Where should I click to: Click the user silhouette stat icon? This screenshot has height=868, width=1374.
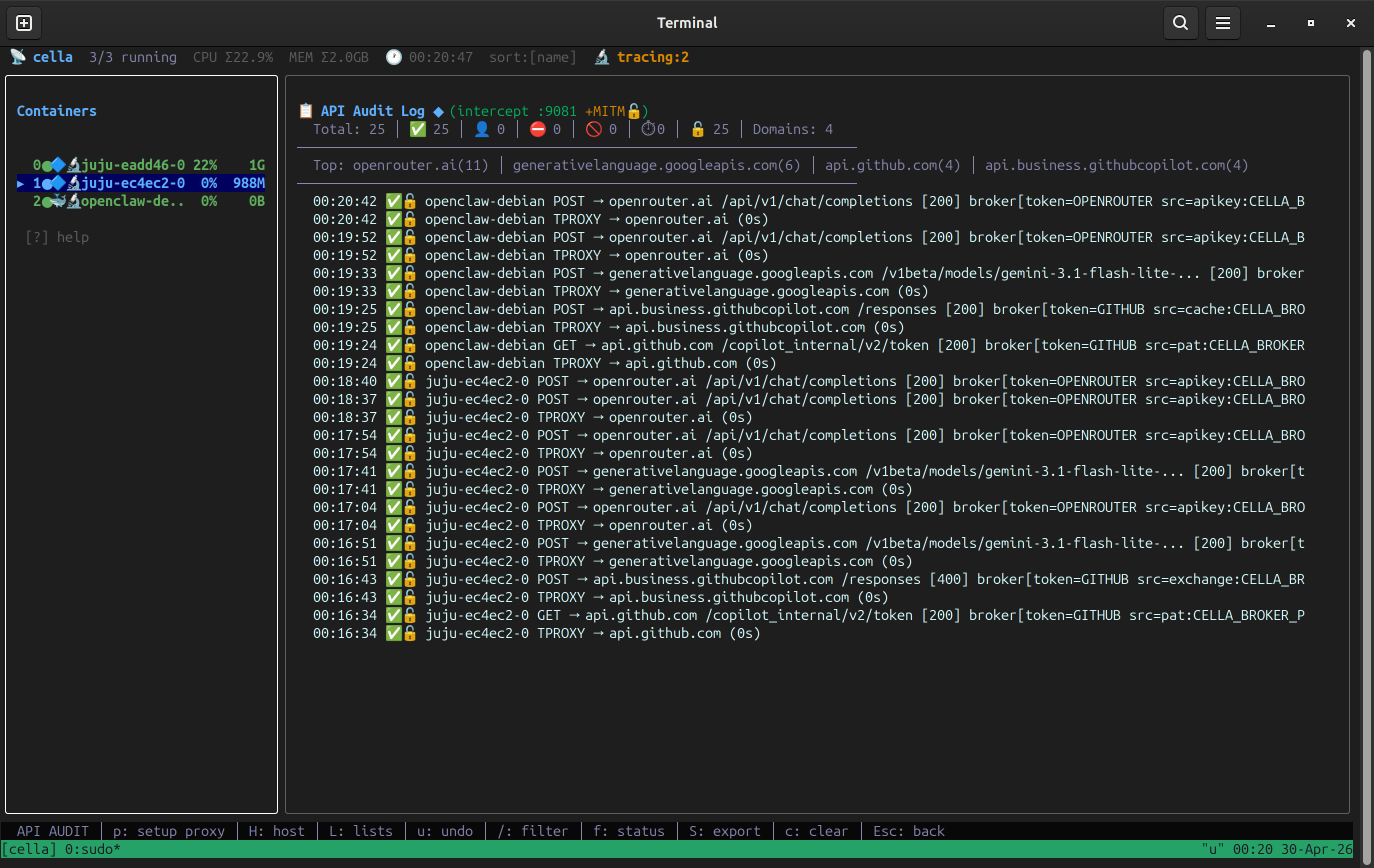pos(481,129)
